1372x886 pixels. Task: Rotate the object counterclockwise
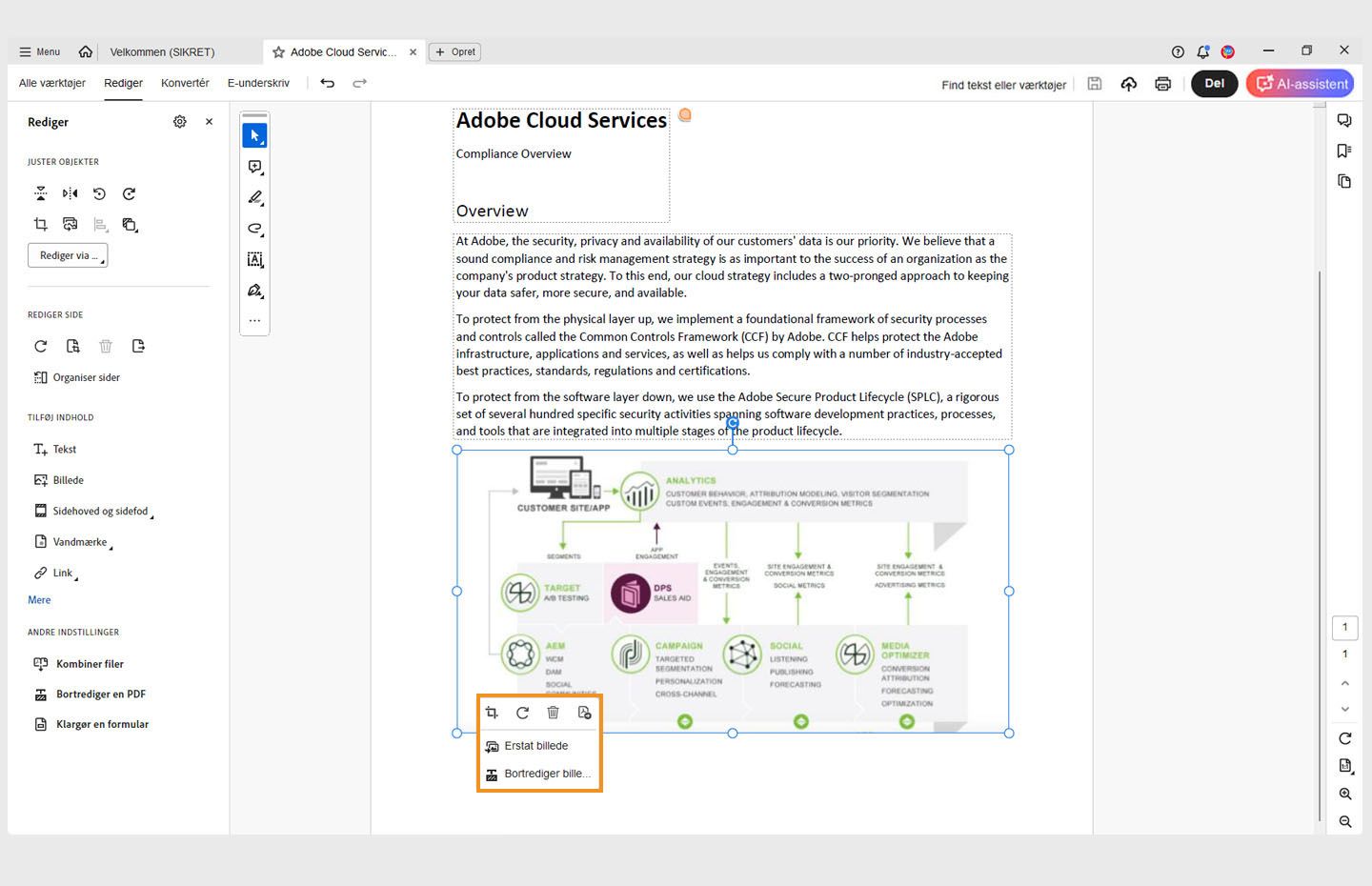click(99, 193)
